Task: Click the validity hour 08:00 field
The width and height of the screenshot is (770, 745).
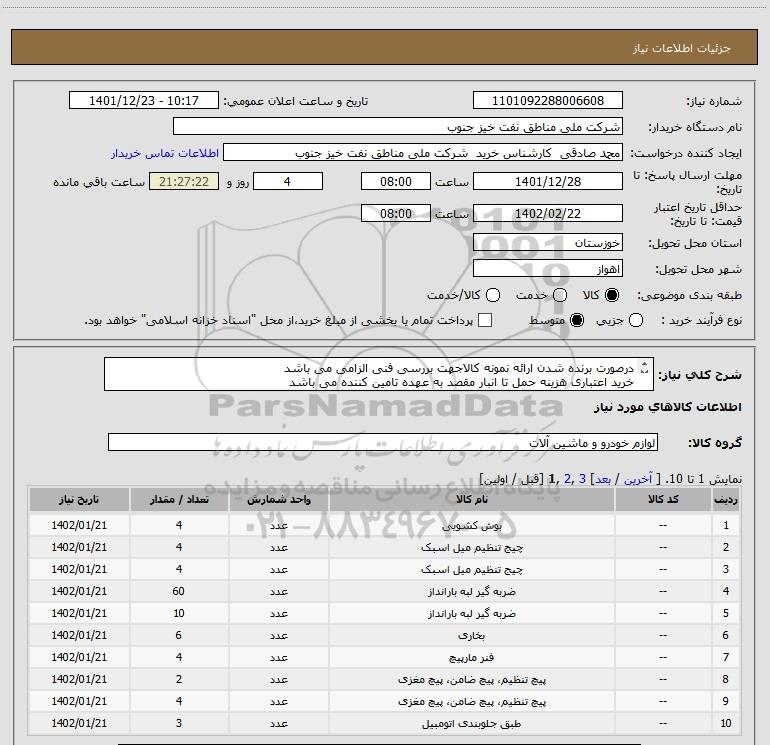Action: pyautogui.click(x=396, y=213)
